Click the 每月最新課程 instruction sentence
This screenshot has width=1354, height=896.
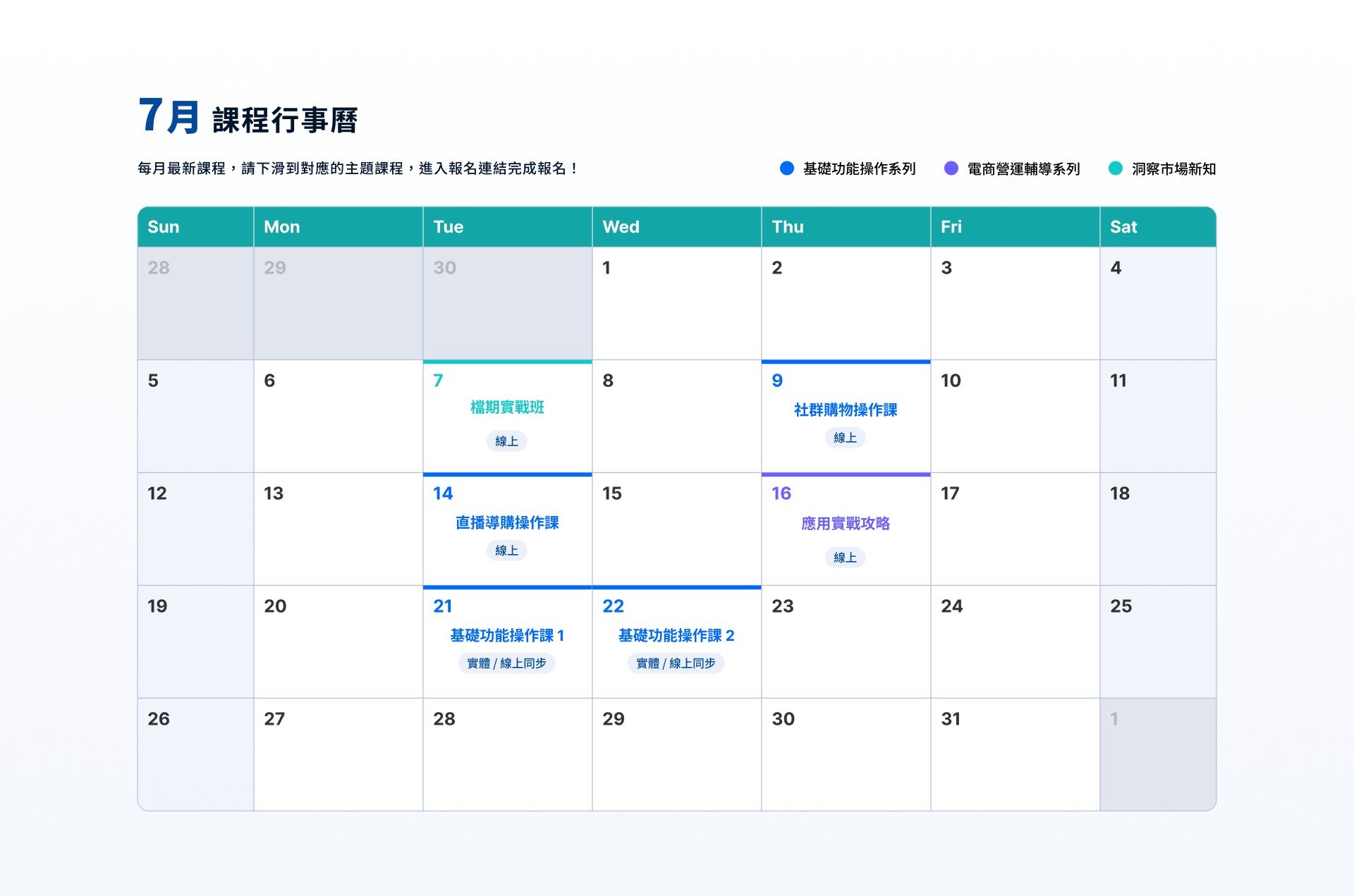point(358,168)
